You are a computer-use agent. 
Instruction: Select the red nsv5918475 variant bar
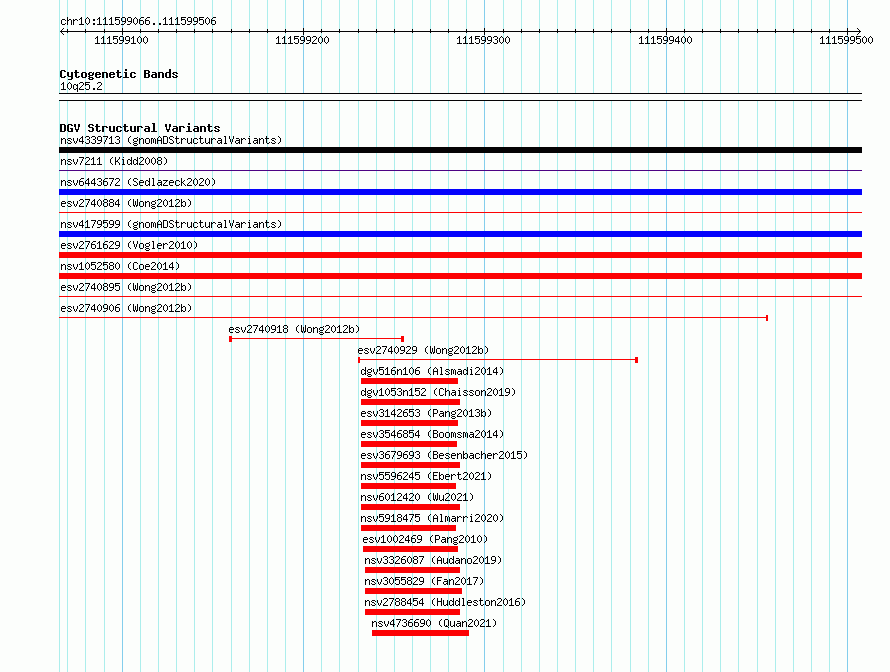(408, 528)
